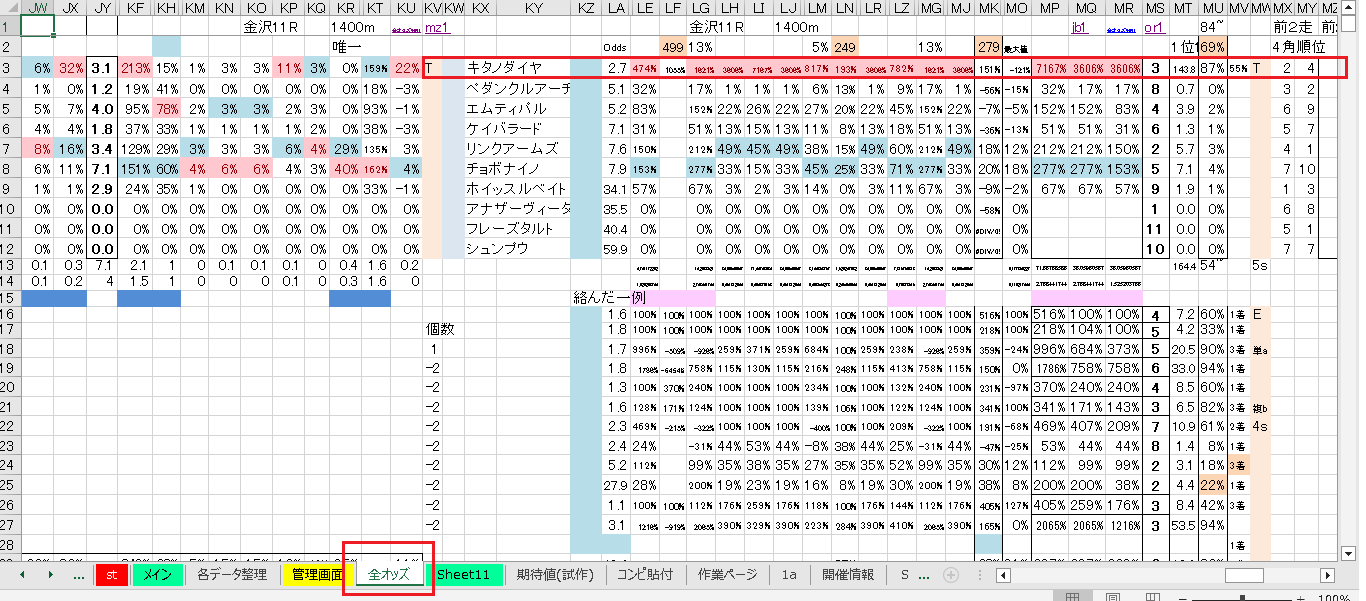Viewport: 1366px width, 601px height.
Task: Select the Sheet11 tab
Action: point(463,575)
